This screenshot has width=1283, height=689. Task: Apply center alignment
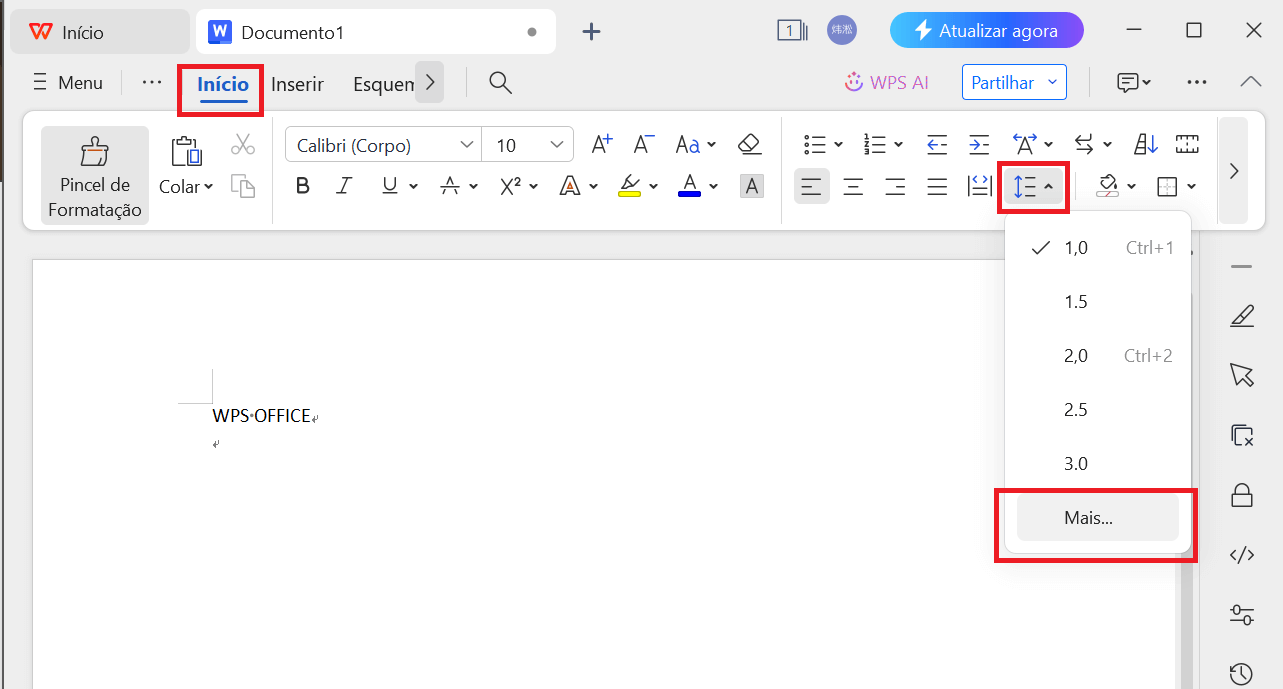click(853, 186)
